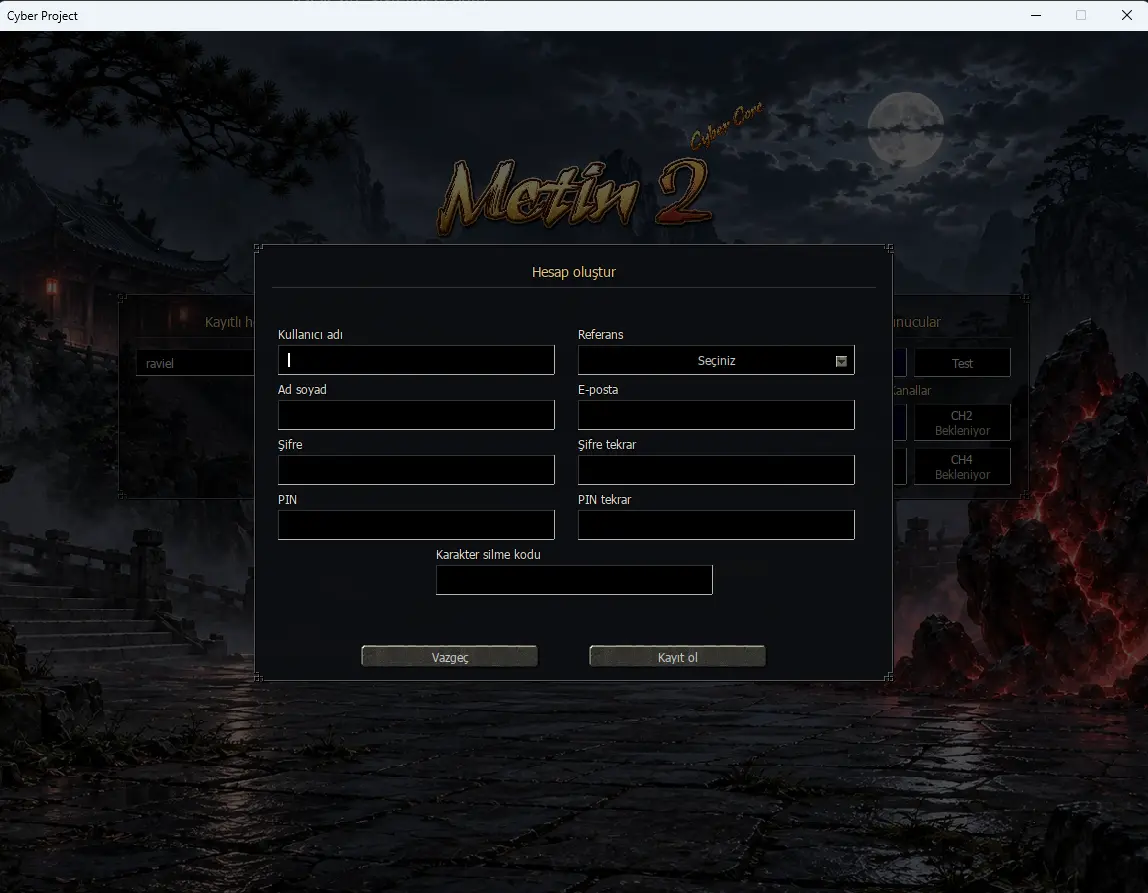Minimize the Cyber Project window
Screen dimensions: 1148x893
click(x=1036, y=15)
